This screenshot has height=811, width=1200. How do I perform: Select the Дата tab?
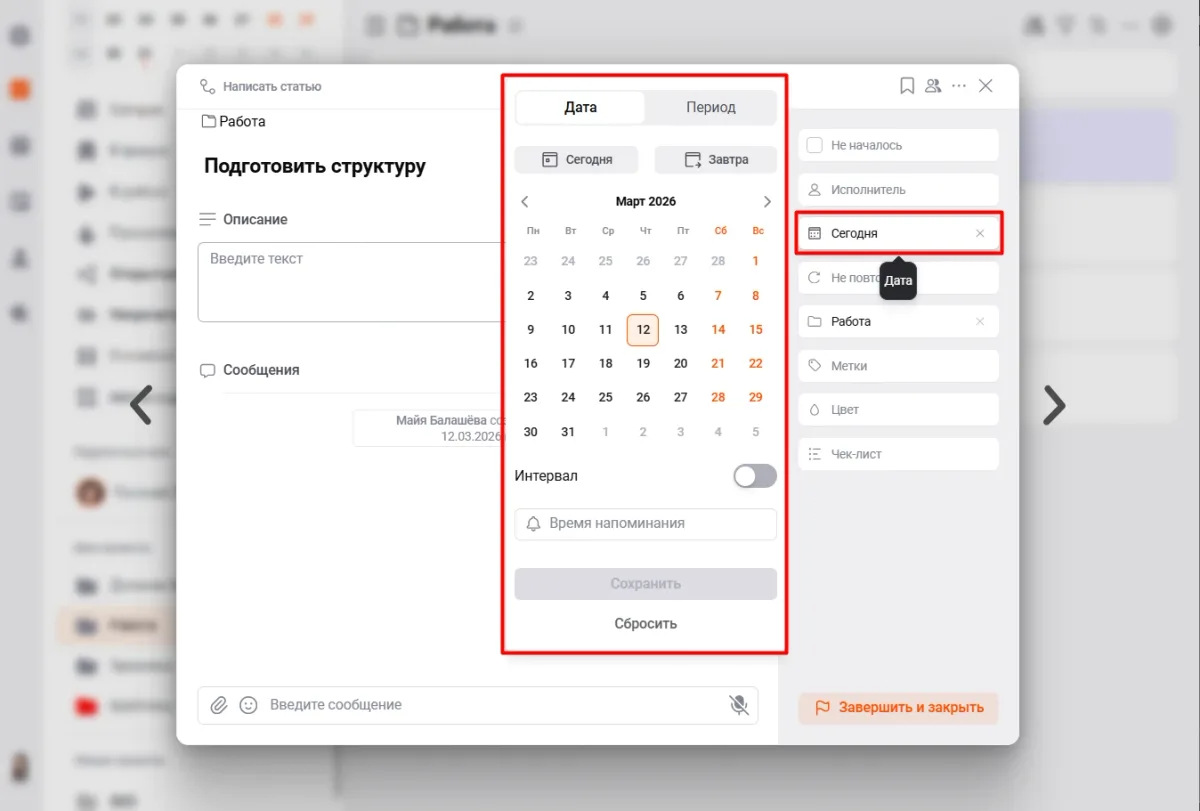580,107
